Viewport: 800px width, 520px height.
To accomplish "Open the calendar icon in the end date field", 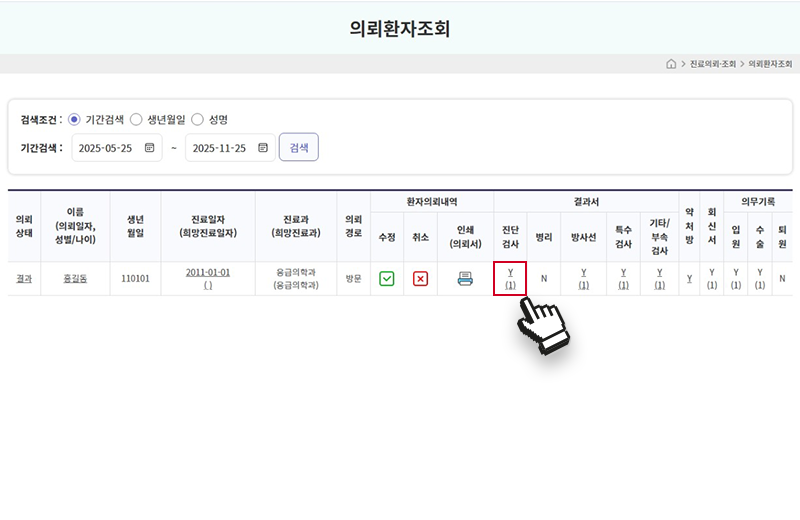I will pos(263,148).
